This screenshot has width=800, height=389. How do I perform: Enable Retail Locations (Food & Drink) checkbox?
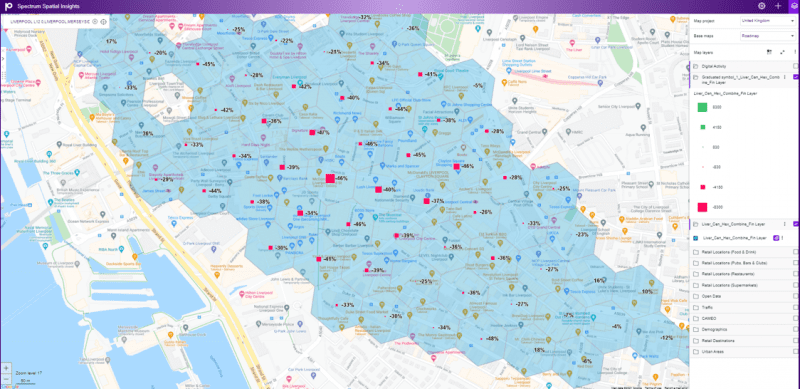pos(795,252)
